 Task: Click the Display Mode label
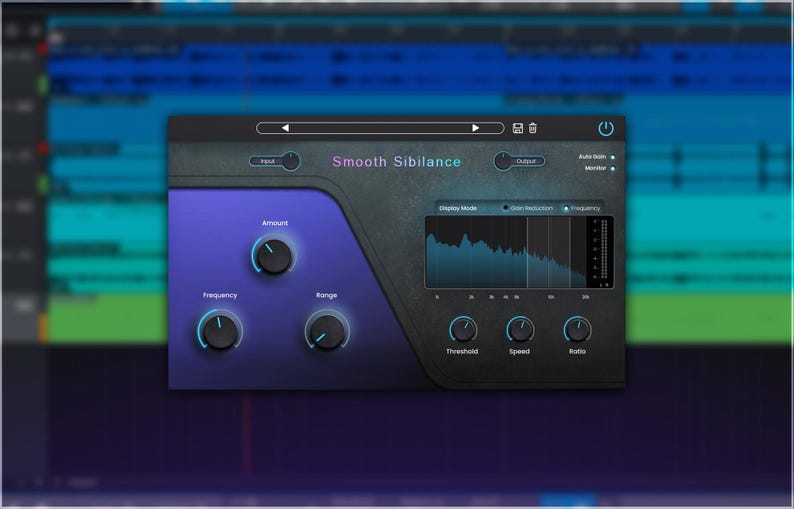pos(458,208)
